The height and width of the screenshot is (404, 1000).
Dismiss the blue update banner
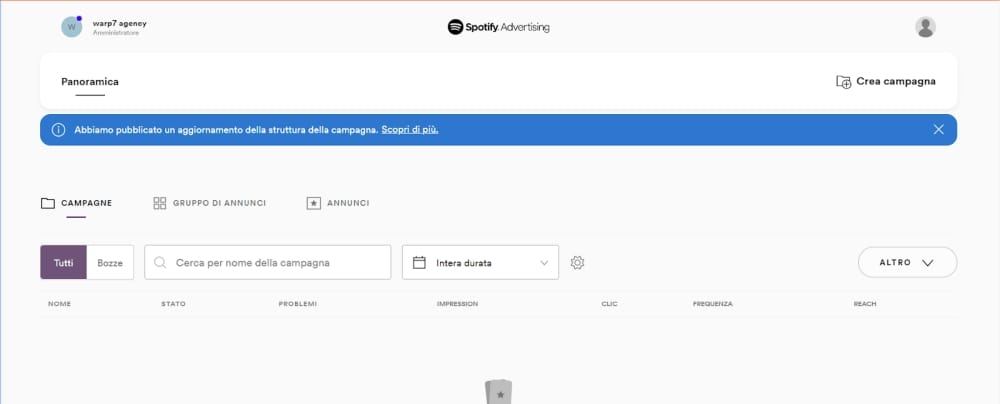click(939, 130)
